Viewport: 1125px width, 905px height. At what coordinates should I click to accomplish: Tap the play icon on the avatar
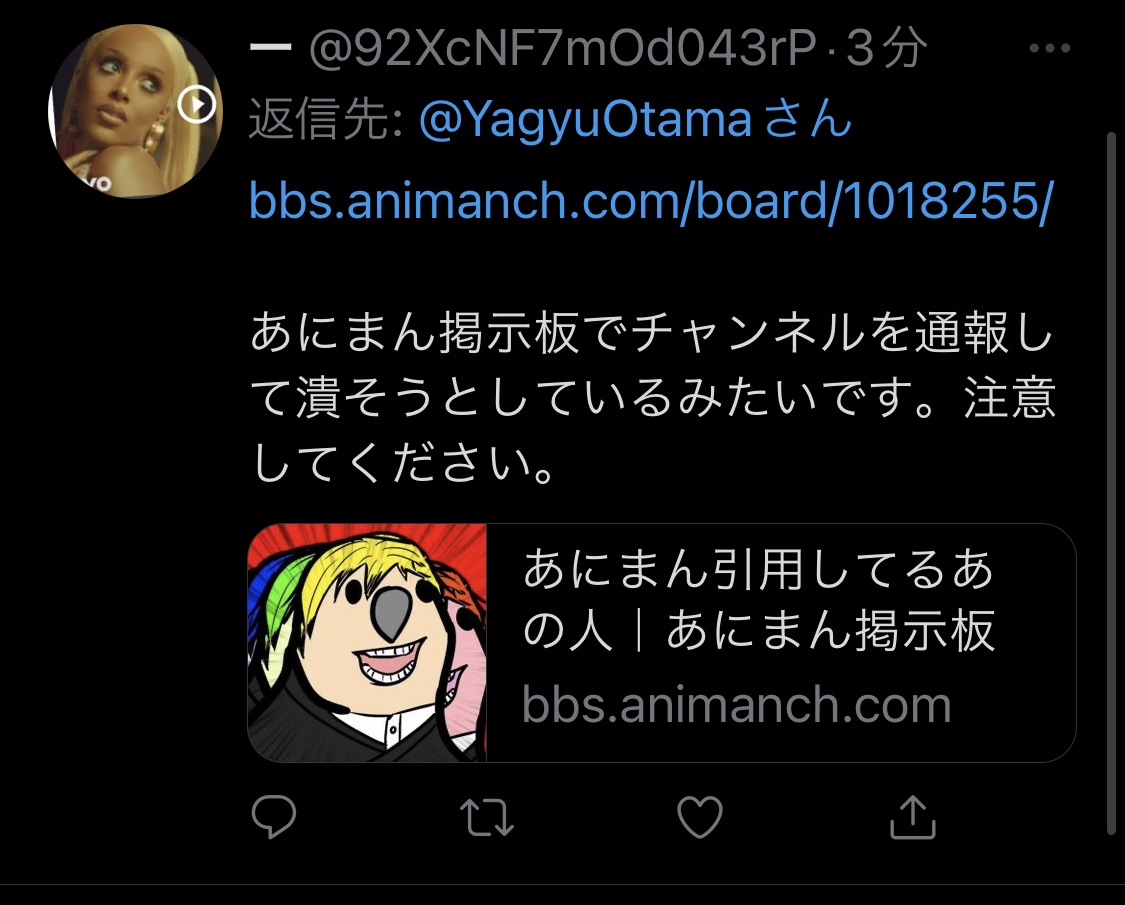pyautogui.click(x=197, y=105)
